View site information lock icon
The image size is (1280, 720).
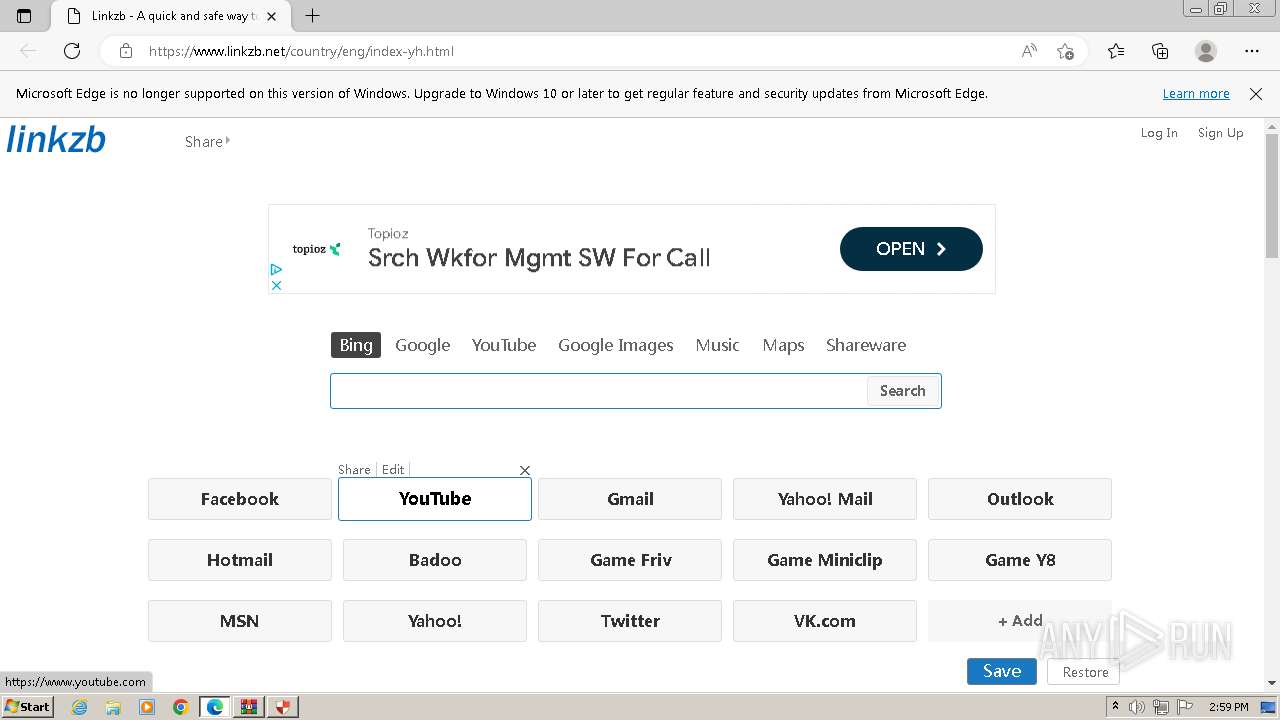(126, 51)
